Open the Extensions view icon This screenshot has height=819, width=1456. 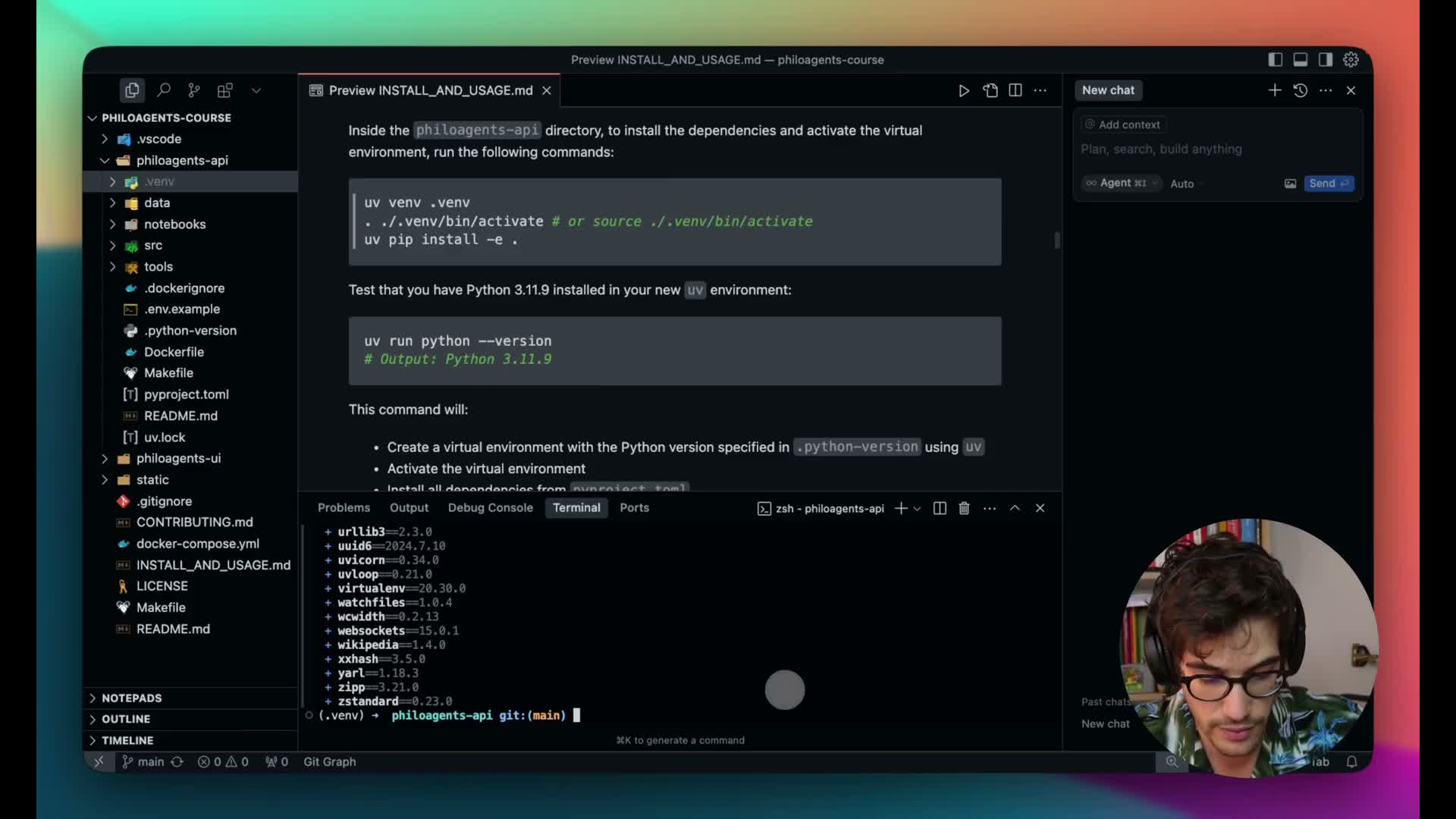(x=224, y=90)
